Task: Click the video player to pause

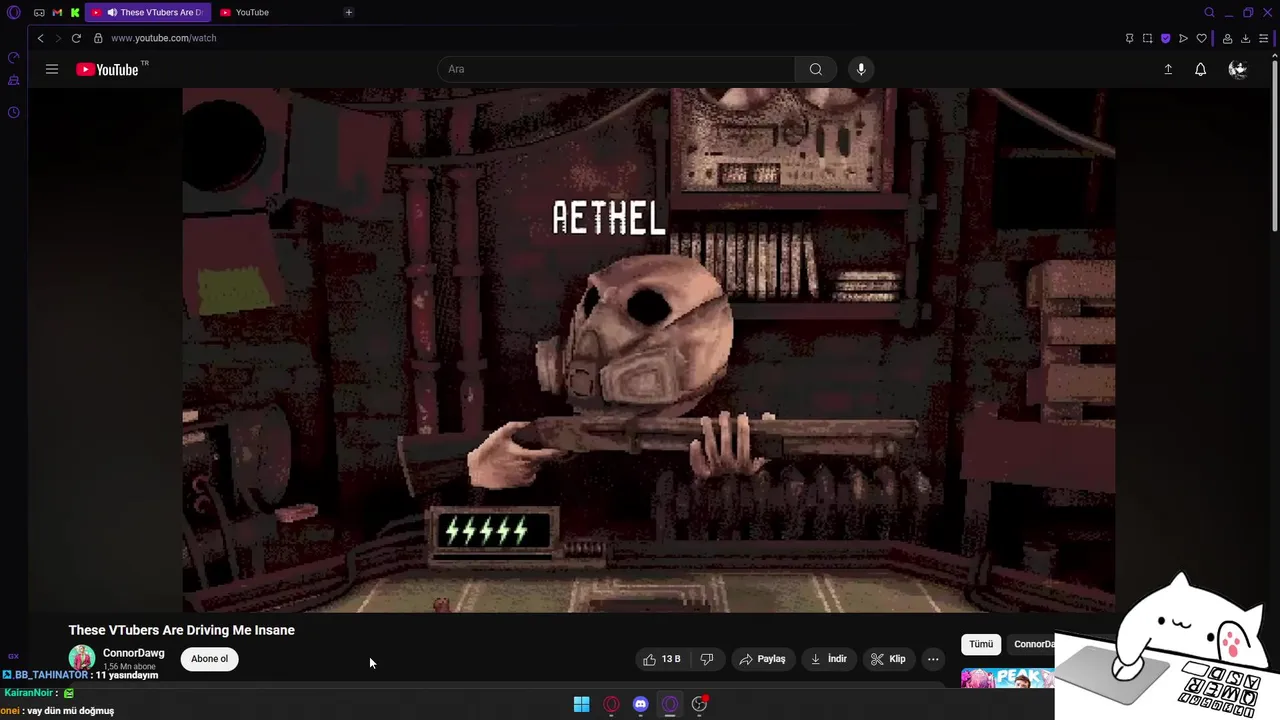Action: click(x=648, y=350)
